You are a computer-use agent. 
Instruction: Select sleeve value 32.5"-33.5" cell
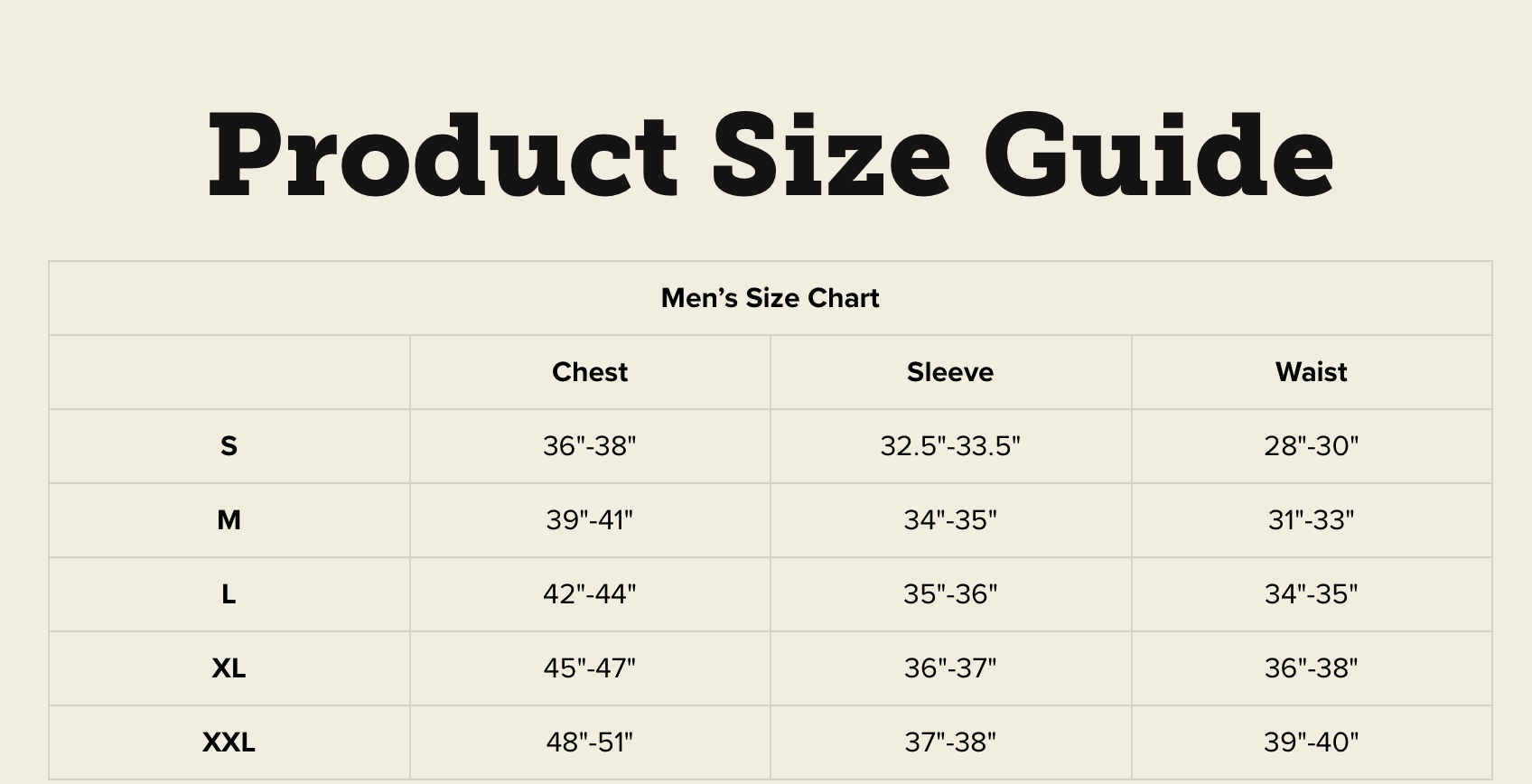coord(950,446)
